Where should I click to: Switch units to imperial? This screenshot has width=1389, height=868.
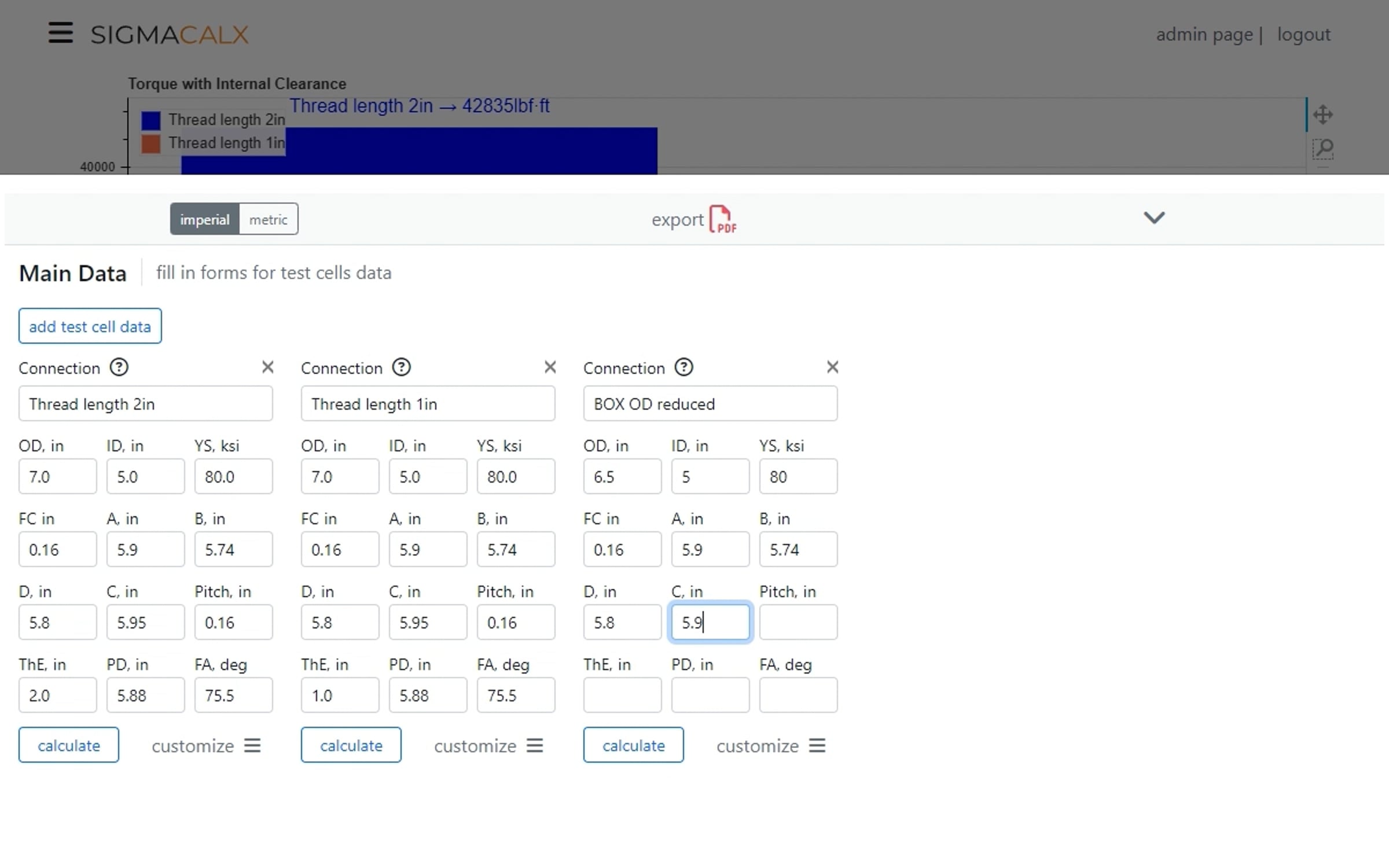coord(204,219)
